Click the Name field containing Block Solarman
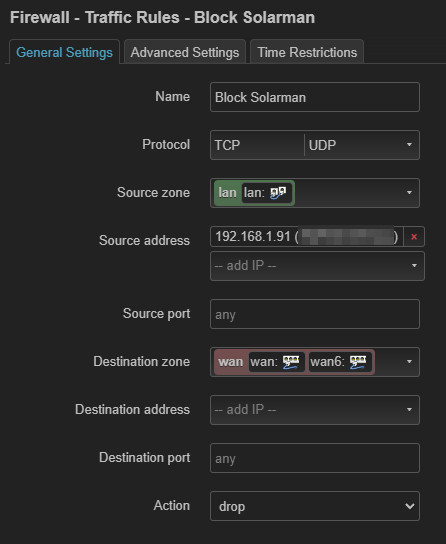The image size is (446, 544). coord(315,97)
